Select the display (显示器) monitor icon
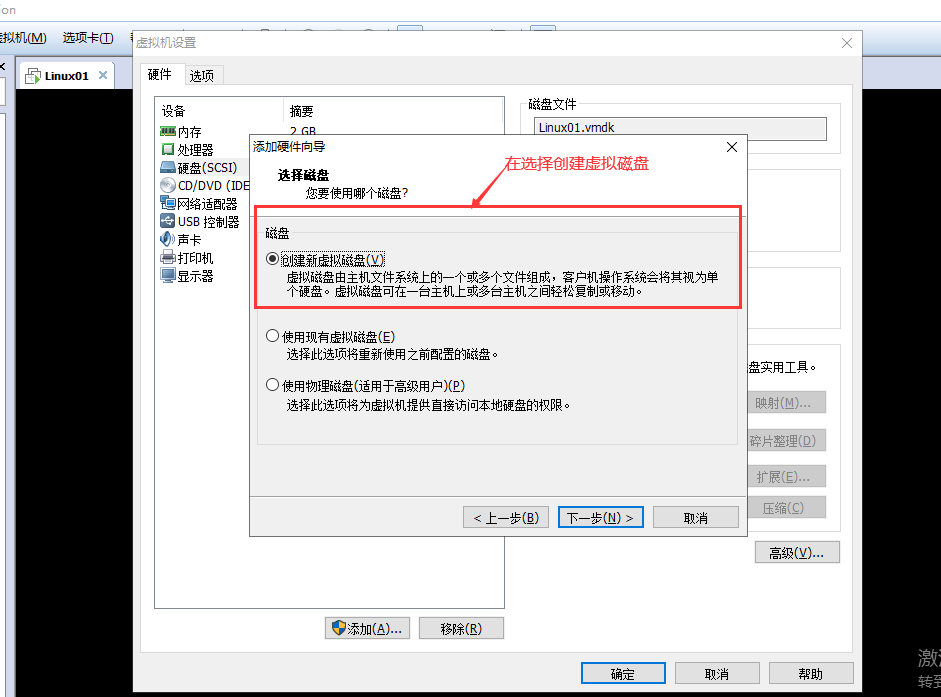The image size is (941, 697). 167,276
